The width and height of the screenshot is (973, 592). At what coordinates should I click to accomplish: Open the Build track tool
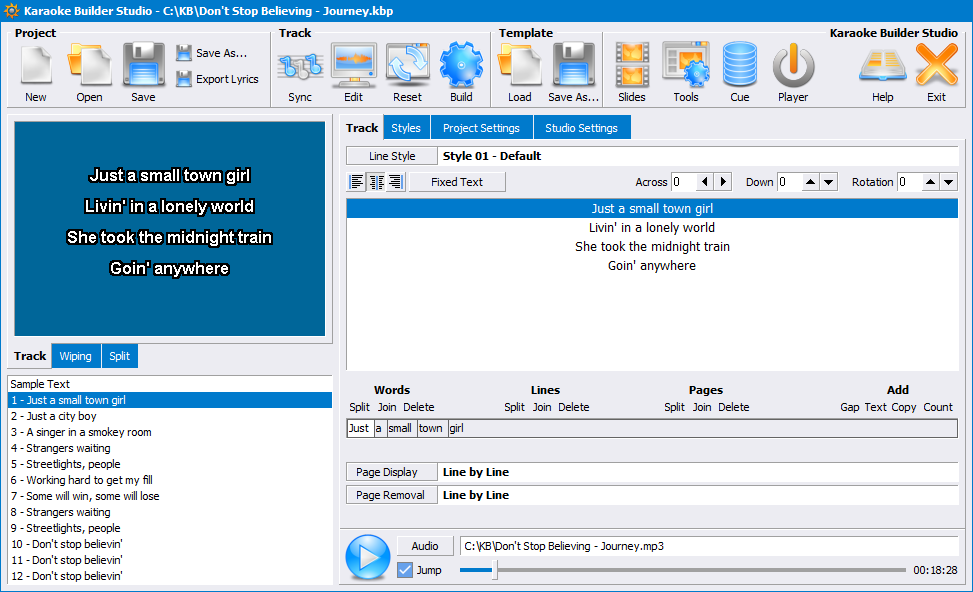click(461, 68)
